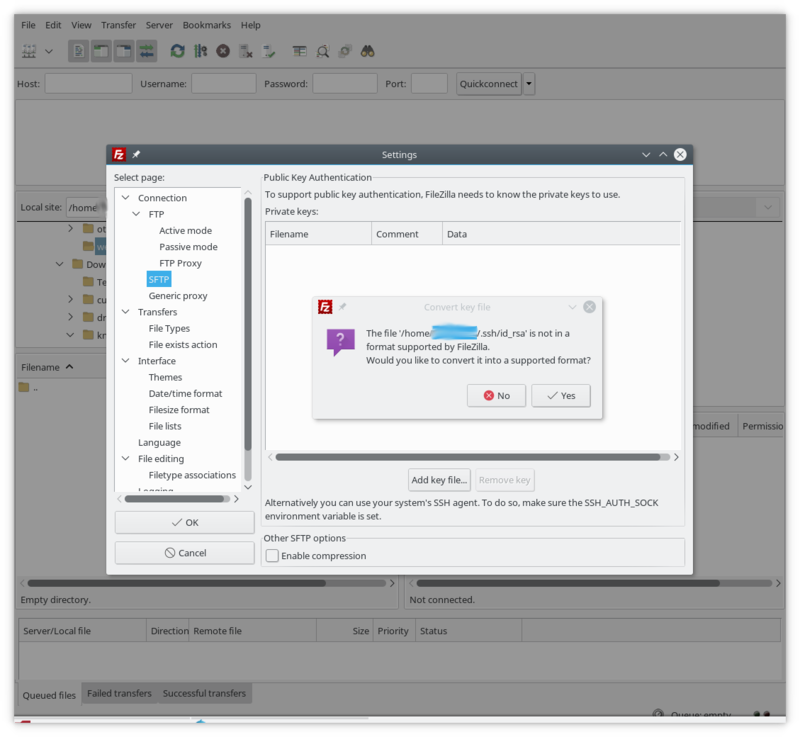The height and width of the screenshot is (737, 800).
Task: Click the pin icon in Settings title bar
Action: 136,155
